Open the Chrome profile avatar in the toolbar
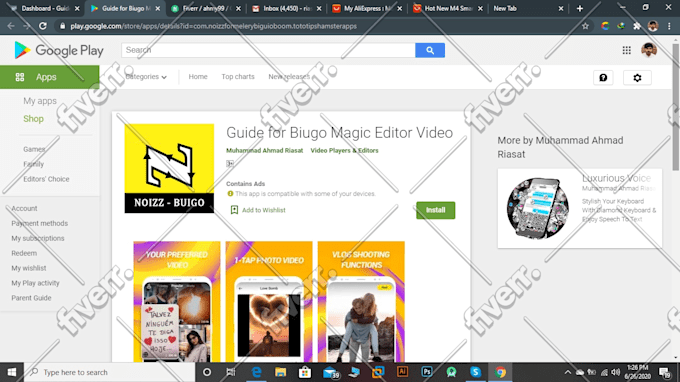The width and height of the screenshot is (680, 382). pos(653,26)
